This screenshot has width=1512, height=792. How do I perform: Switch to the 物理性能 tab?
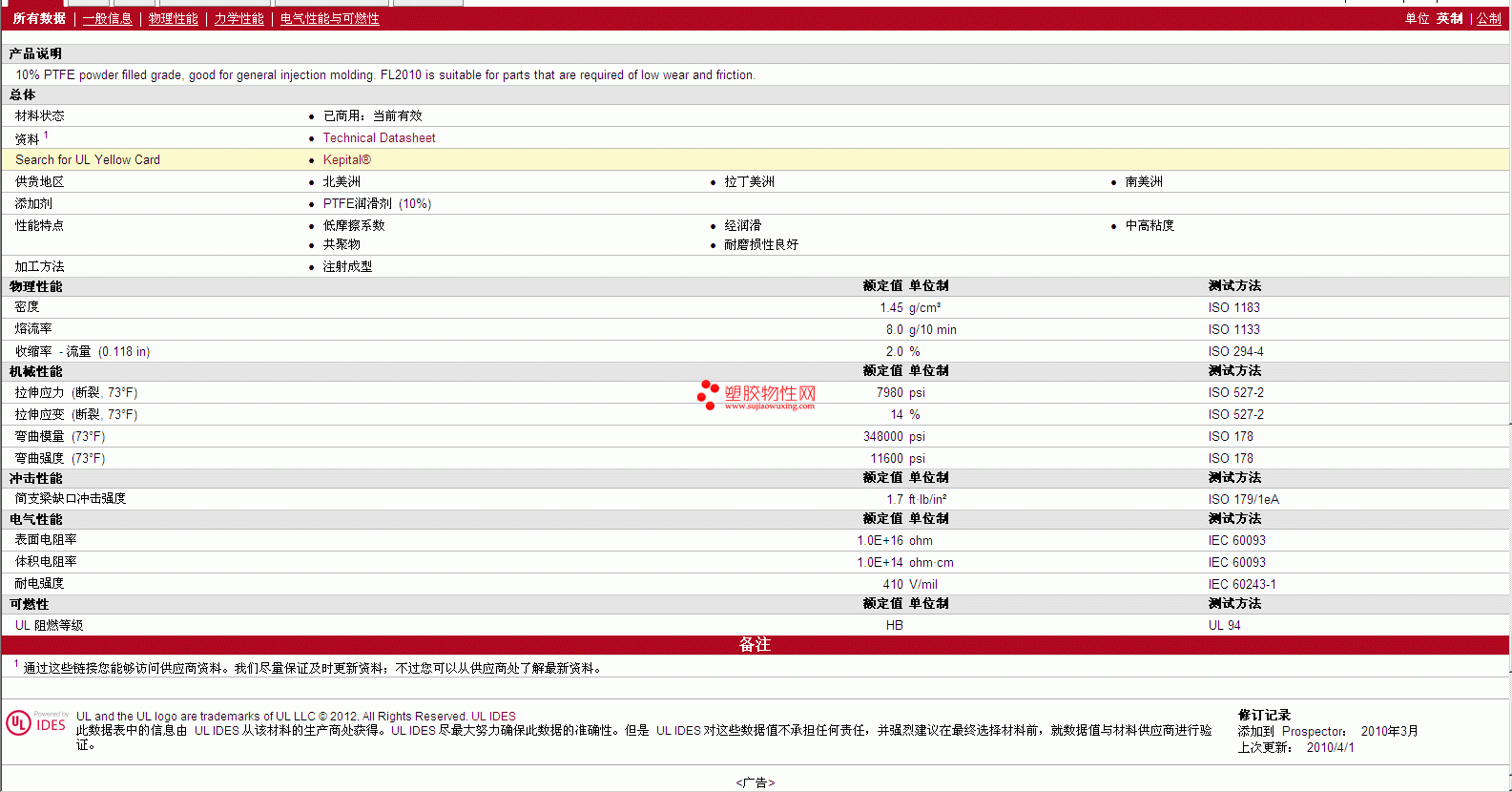[x=173, y=18]
